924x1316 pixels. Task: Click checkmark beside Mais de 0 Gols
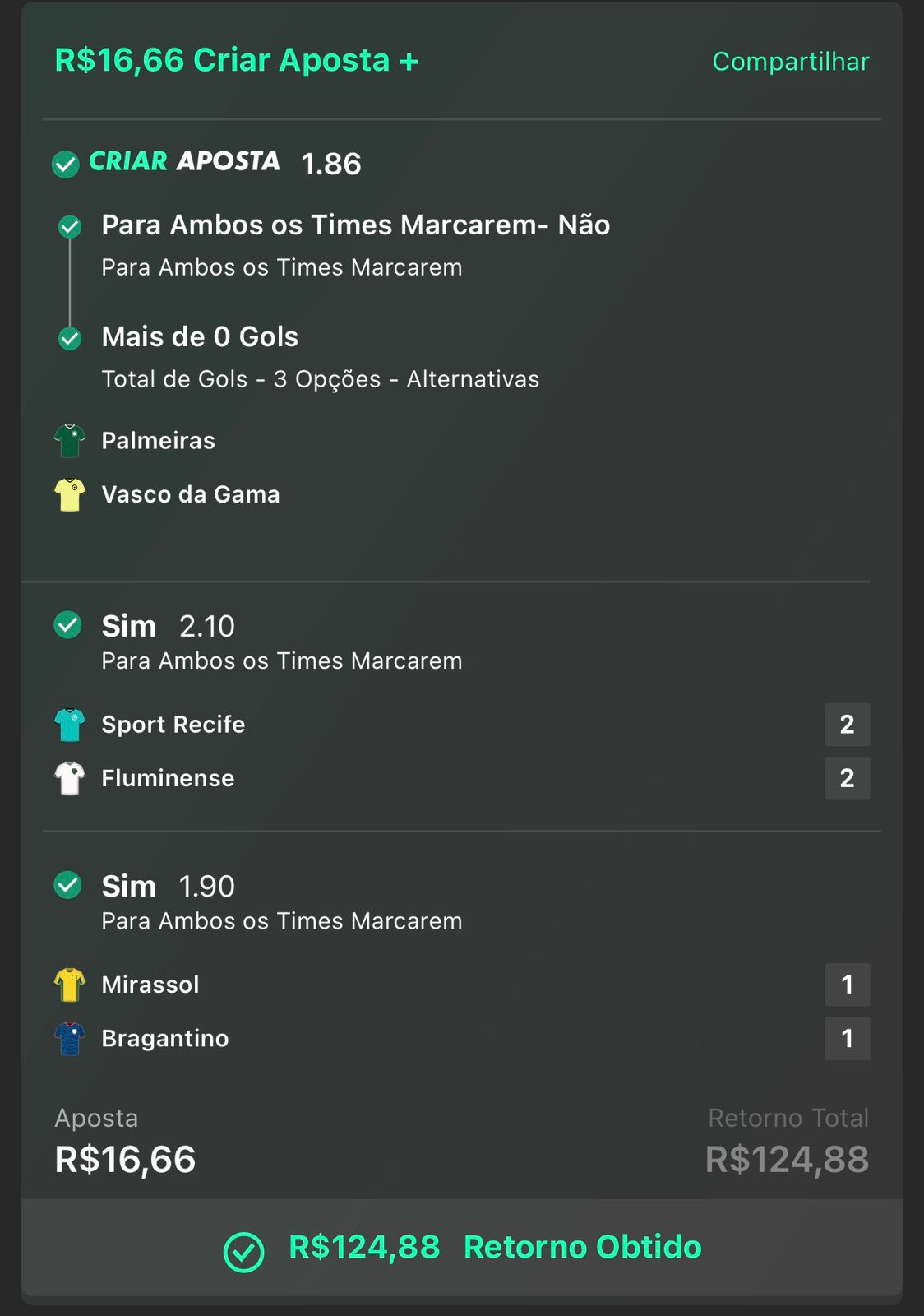pyautogui.click(x=70, y=338)
